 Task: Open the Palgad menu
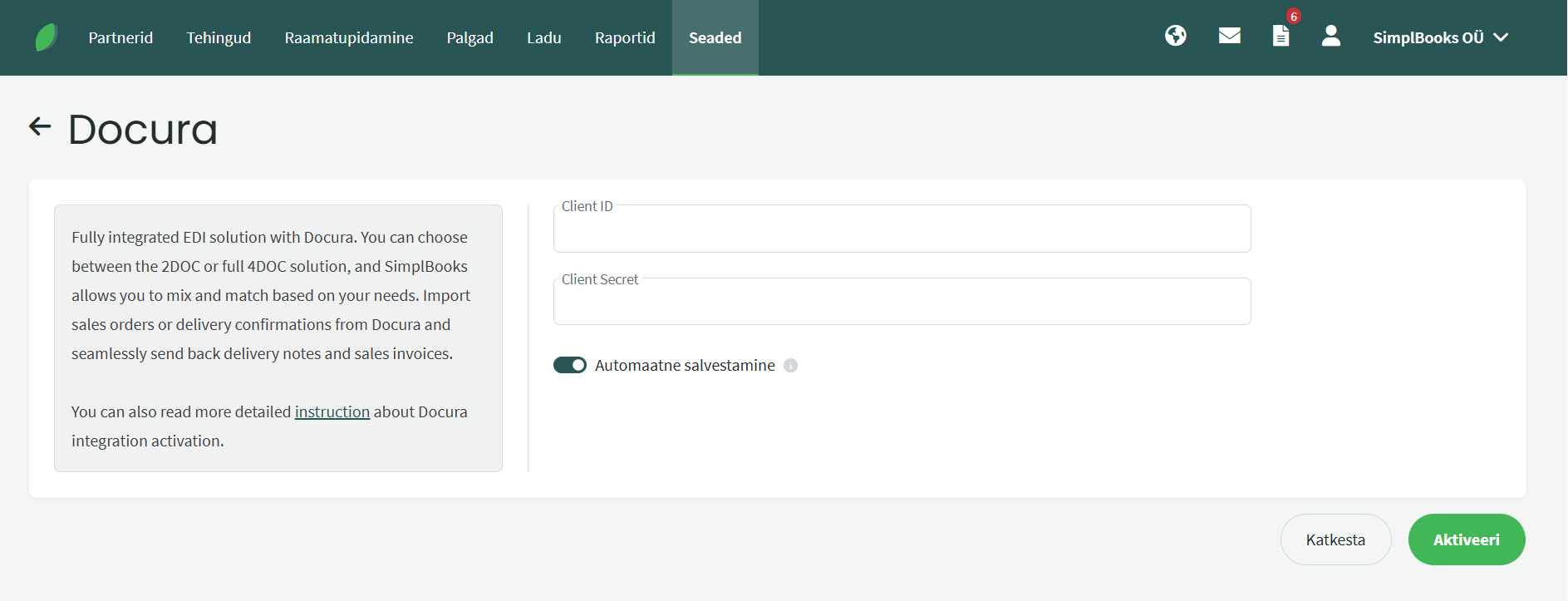[x=470, y=37]
